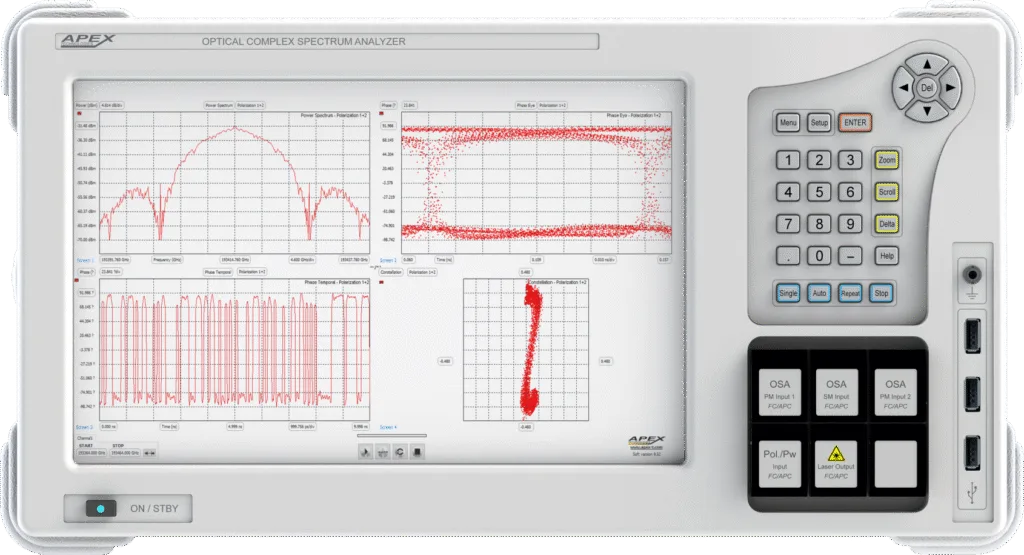
Task: Tap numeric key 3
Action: [x=850, y=160]
